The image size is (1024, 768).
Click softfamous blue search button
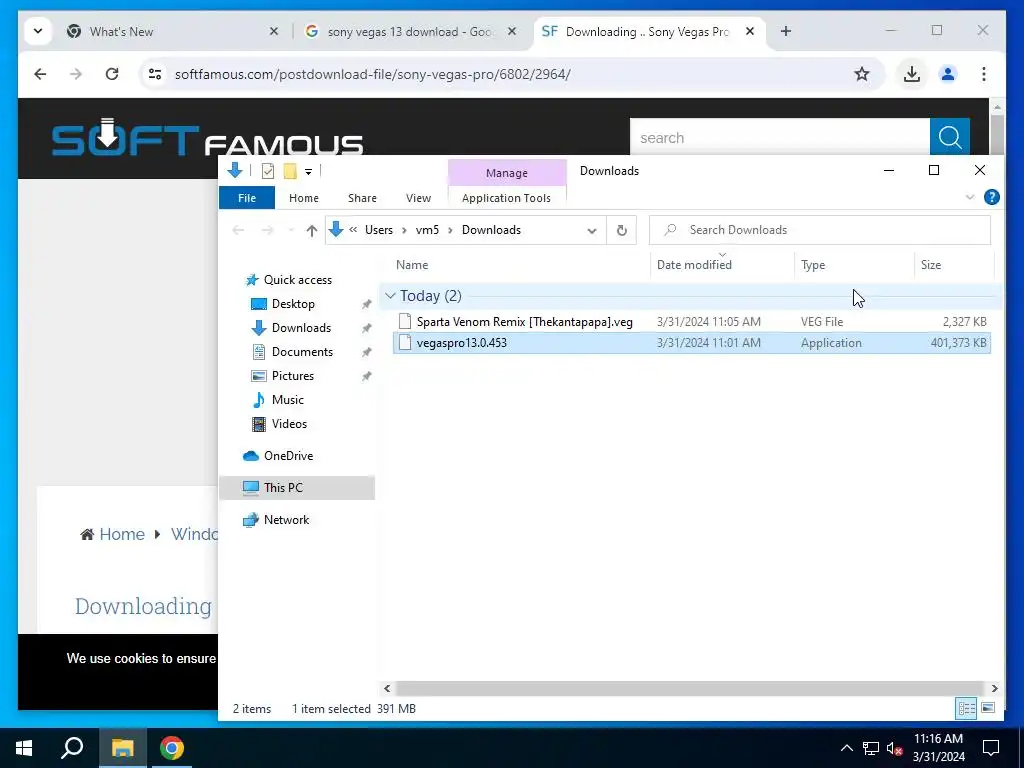(x=950, y=138)
